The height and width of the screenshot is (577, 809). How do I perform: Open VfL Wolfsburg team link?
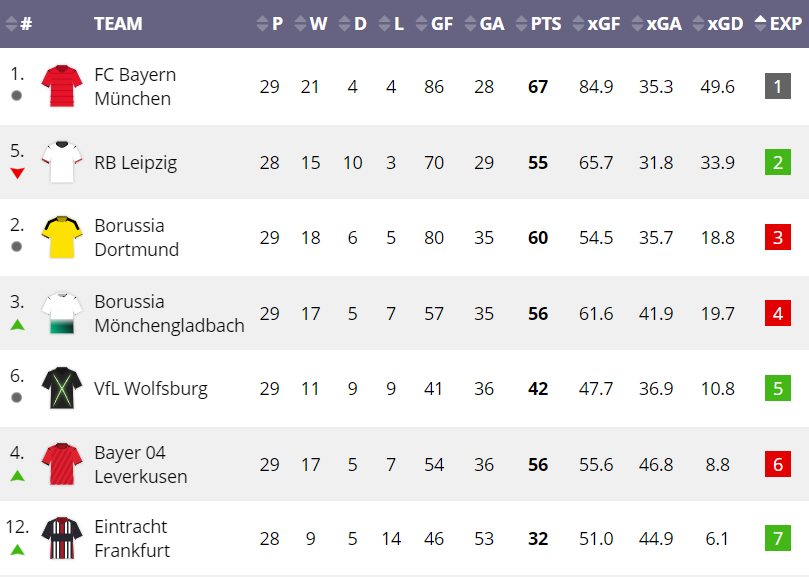(x=151, y=389)
